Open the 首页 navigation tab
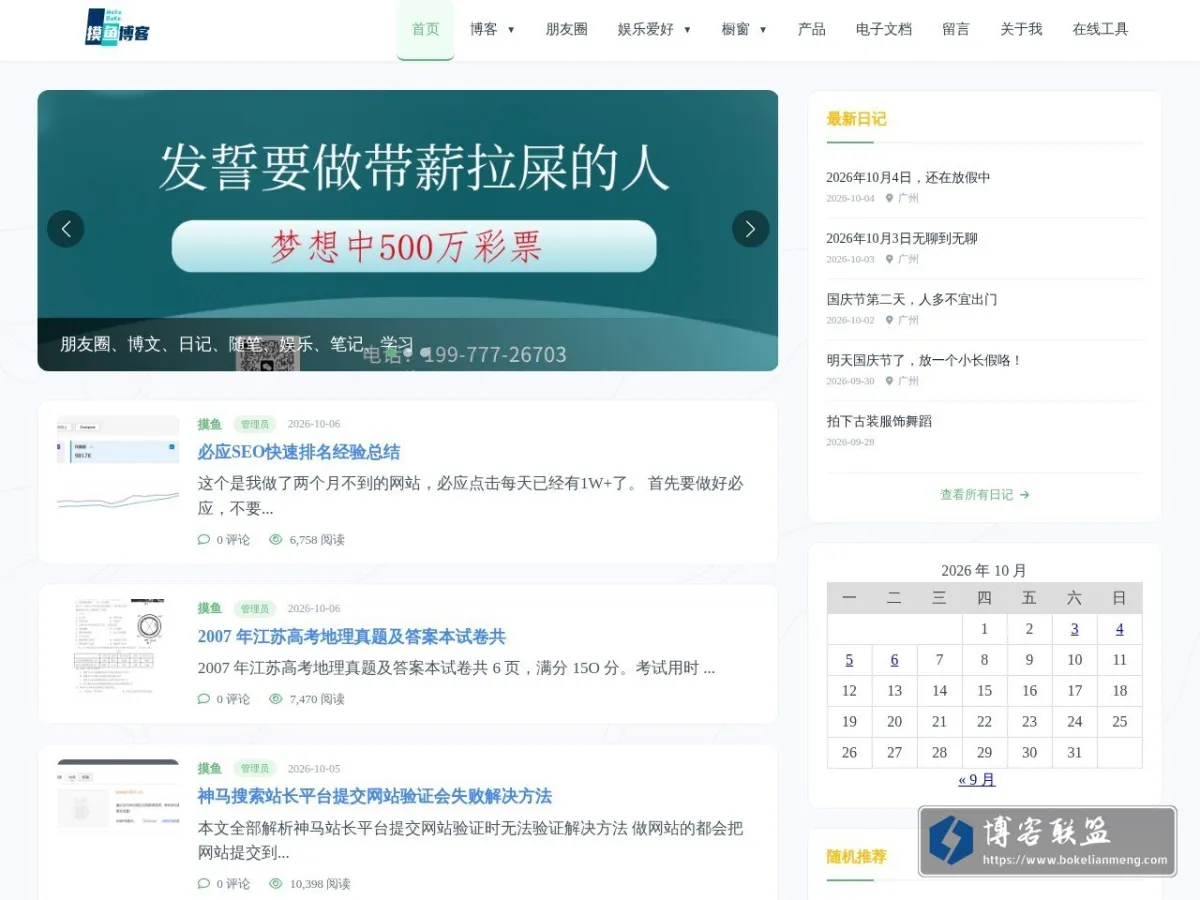Screen dimensions: 1200x900 (x=425, y=30)
